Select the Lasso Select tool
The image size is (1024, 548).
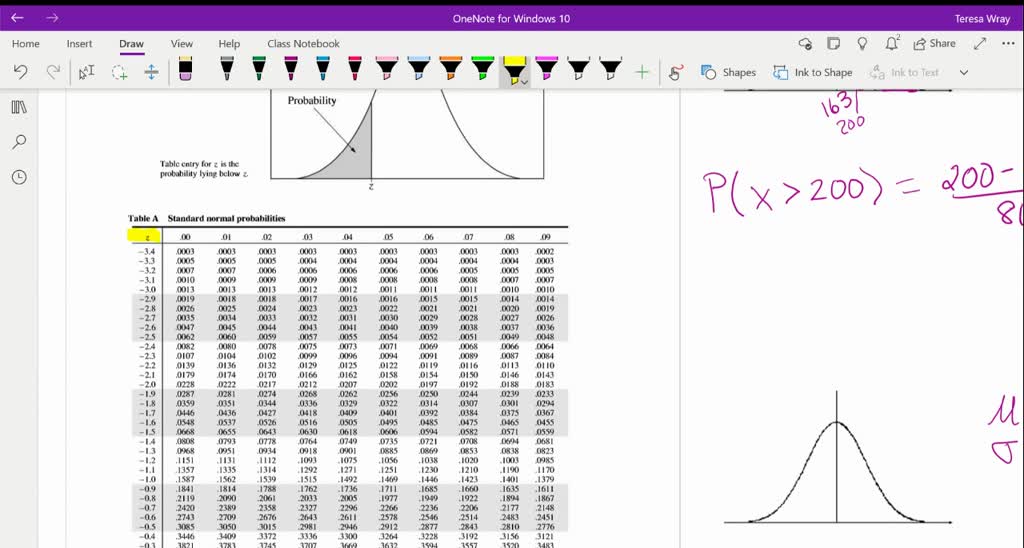pyautogui.click(x=119, y=72)
